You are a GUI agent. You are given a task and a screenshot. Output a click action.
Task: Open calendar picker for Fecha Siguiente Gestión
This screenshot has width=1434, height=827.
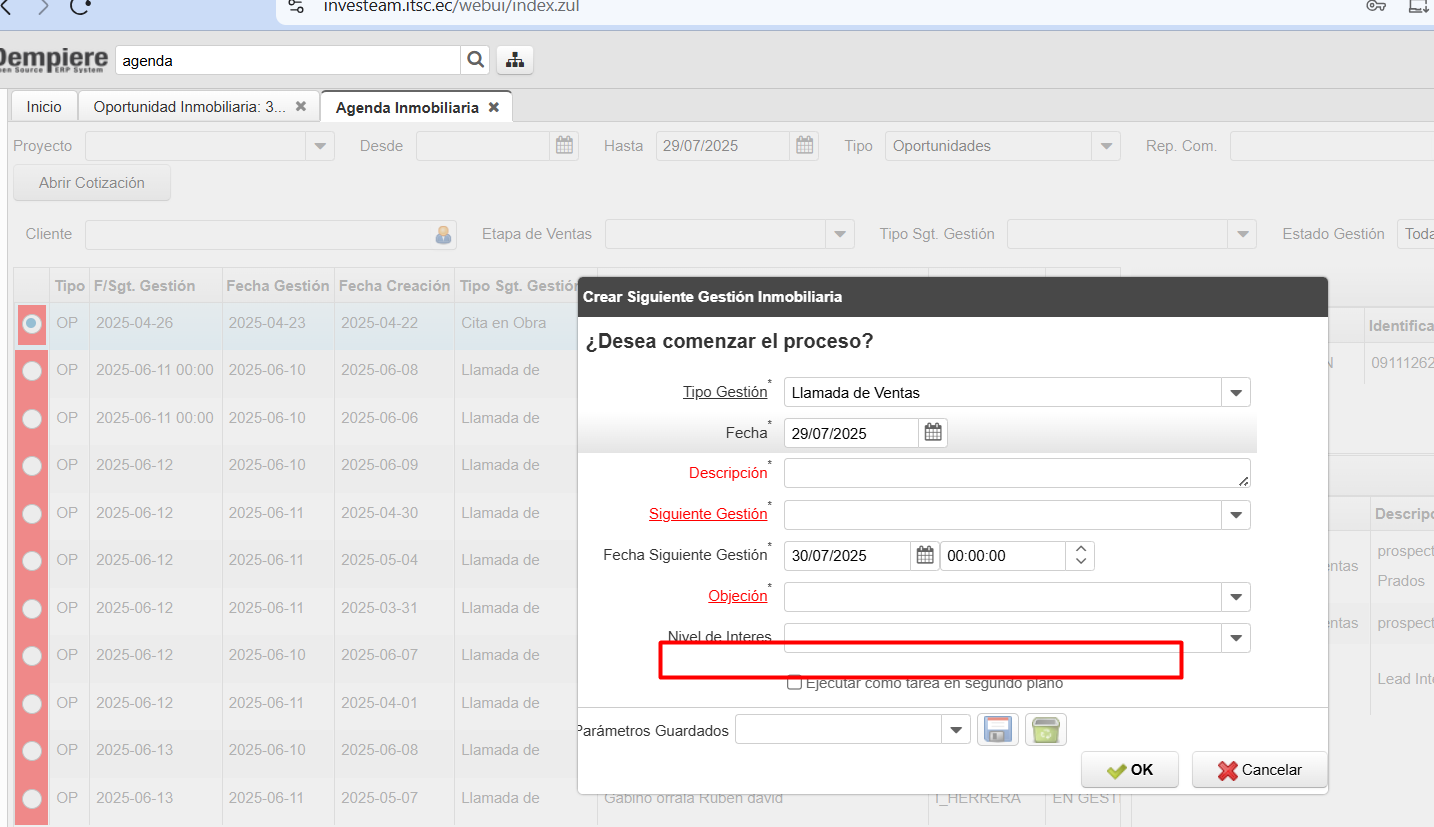pos(925,556)
